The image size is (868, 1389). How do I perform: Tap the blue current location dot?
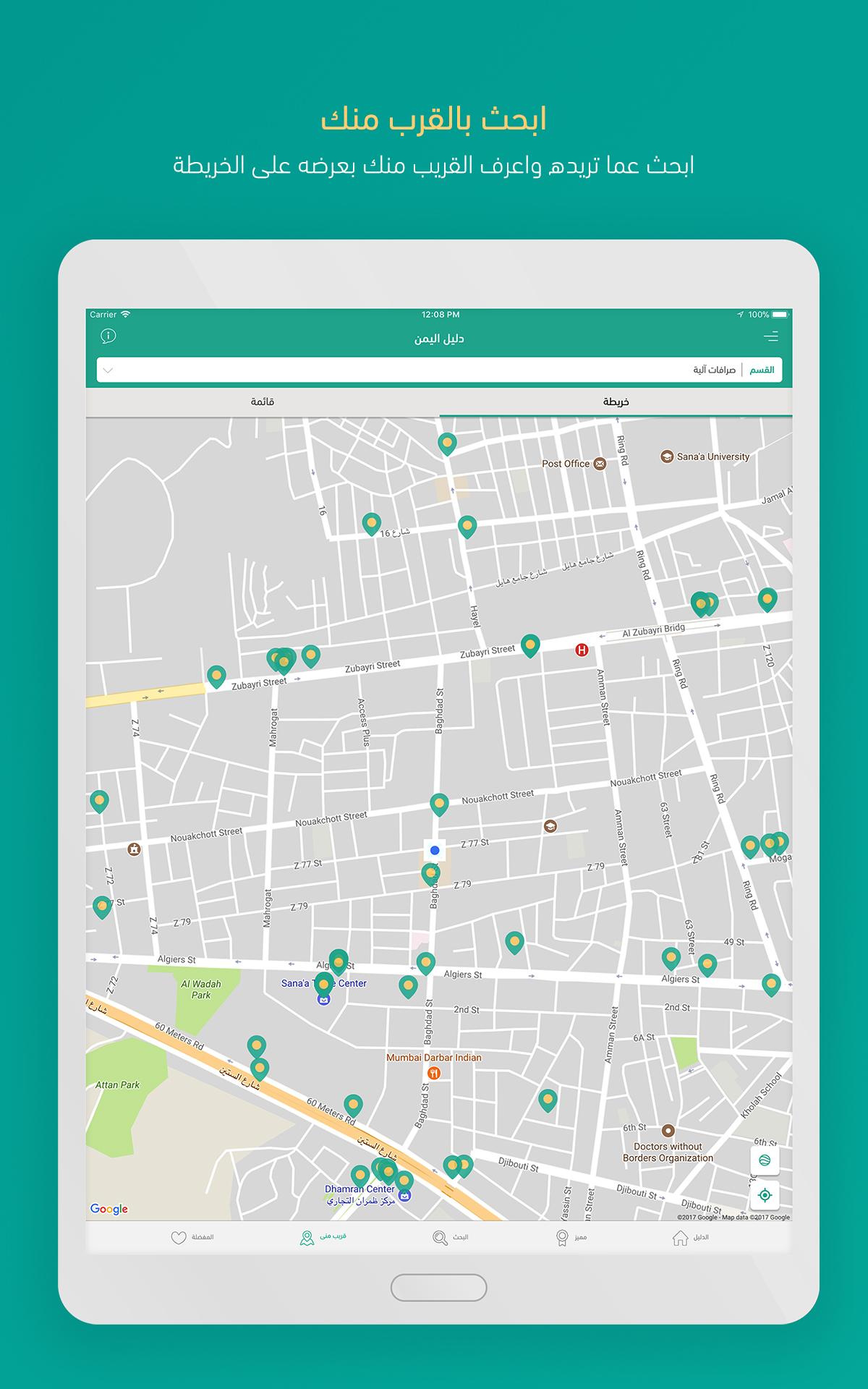[435, 850]
